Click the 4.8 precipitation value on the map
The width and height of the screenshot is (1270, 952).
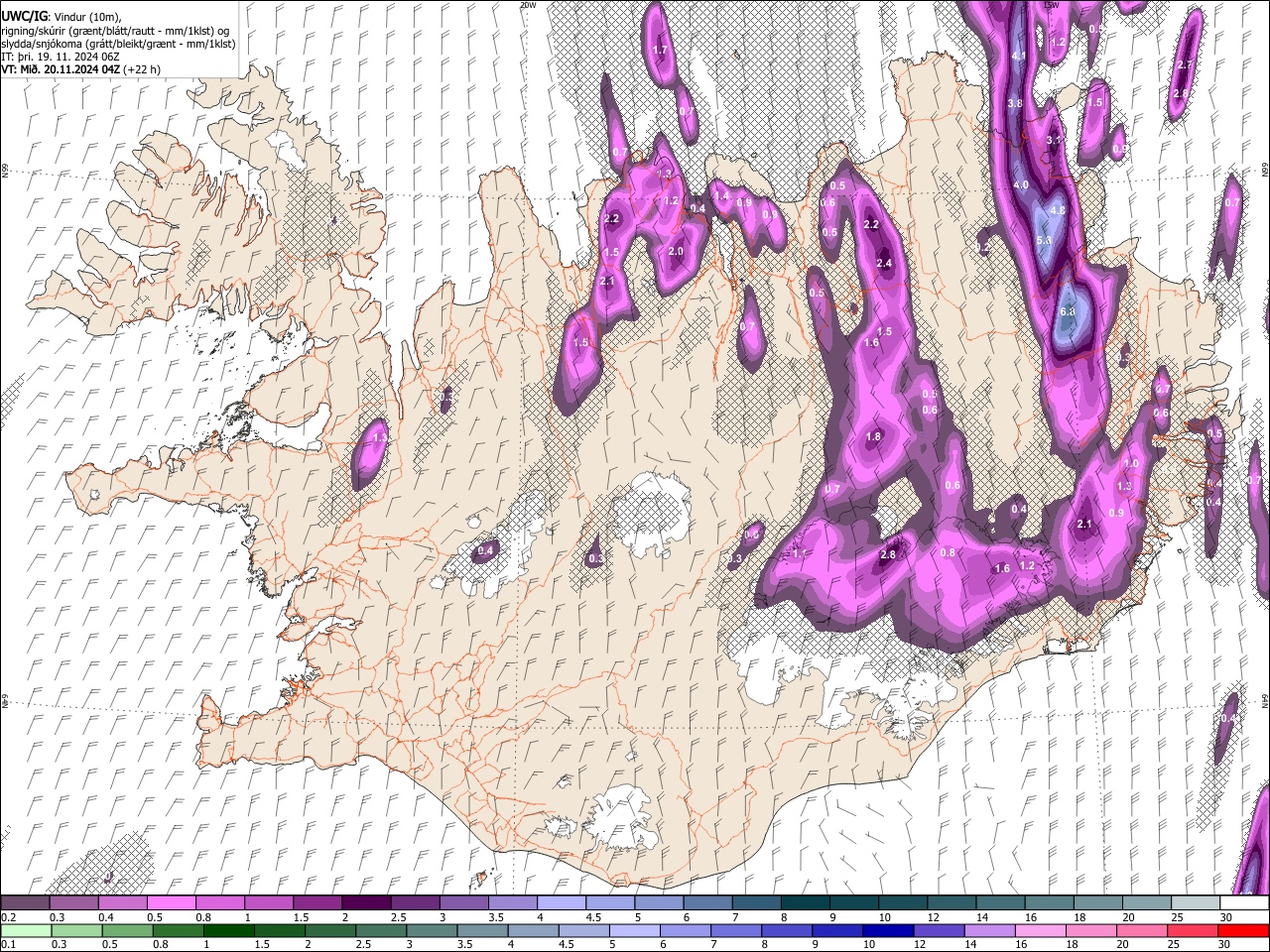coord(1058,210)
